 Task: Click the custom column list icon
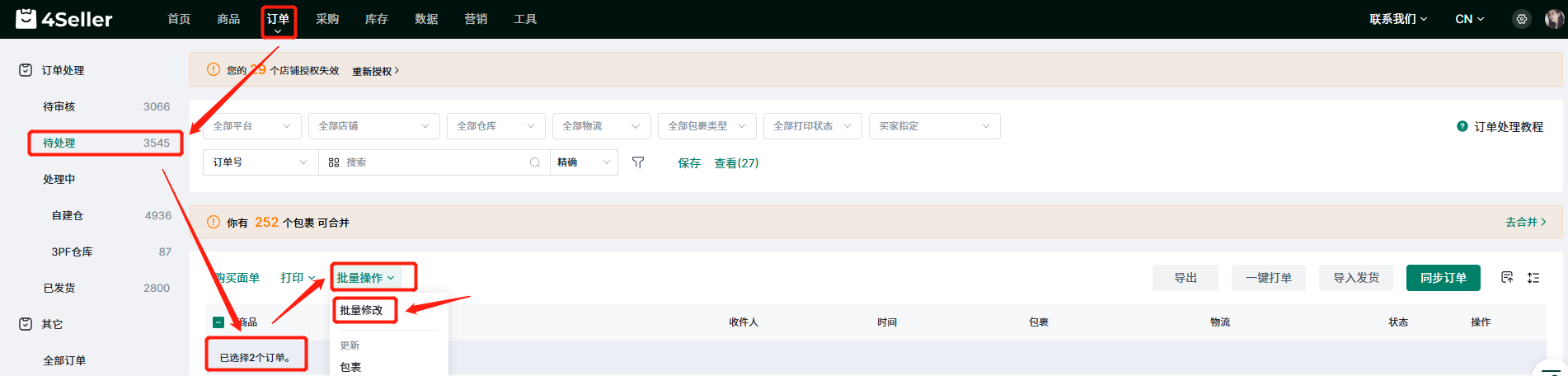tap(1507, 278)
